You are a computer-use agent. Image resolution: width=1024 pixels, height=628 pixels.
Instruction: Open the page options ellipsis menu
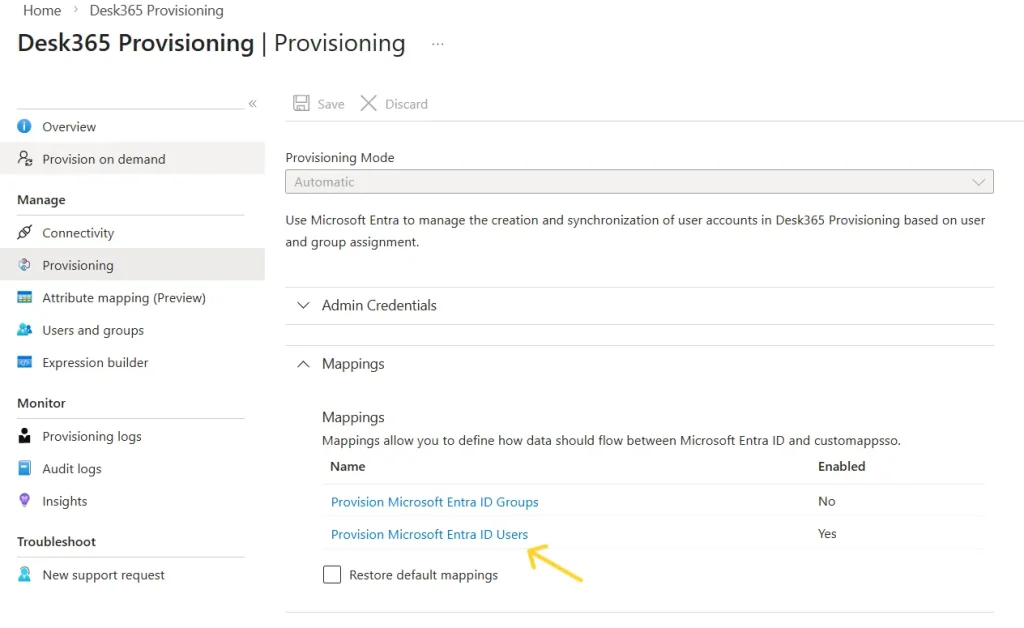pyautogui.click(x=437, y=43)
